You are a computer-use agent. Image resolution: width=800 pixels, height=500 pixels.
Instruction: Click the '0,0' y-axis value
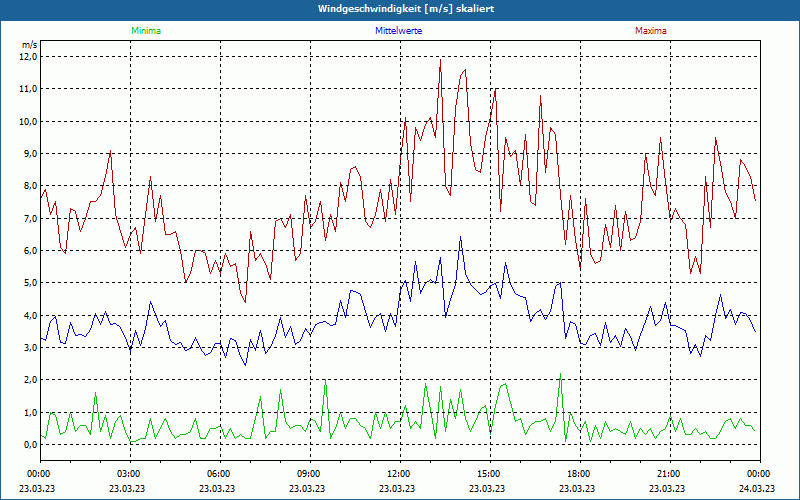click(31, 444)
